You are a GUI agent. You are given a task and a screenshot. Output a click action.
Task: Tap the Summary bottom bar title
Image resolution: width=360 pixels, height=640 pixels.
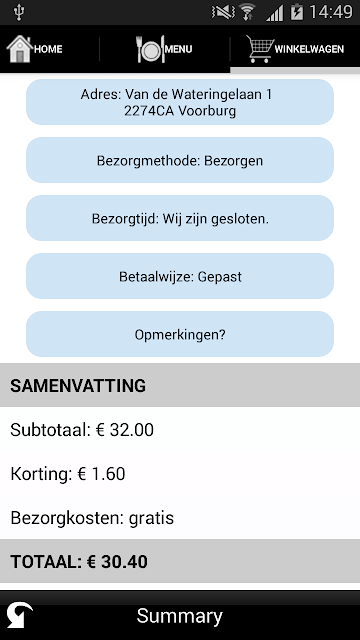pyautogui.click(x=180, y=616)
